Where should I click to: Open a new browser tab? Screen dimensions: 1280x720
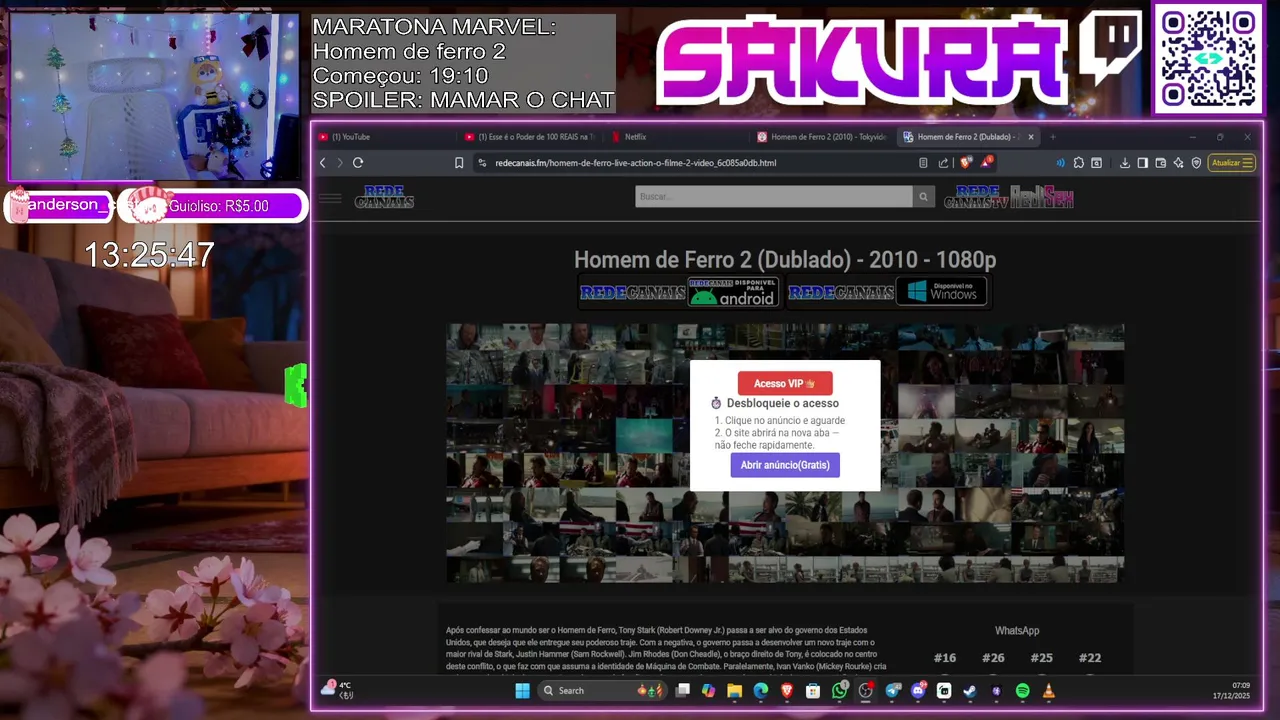[1053, 137]
